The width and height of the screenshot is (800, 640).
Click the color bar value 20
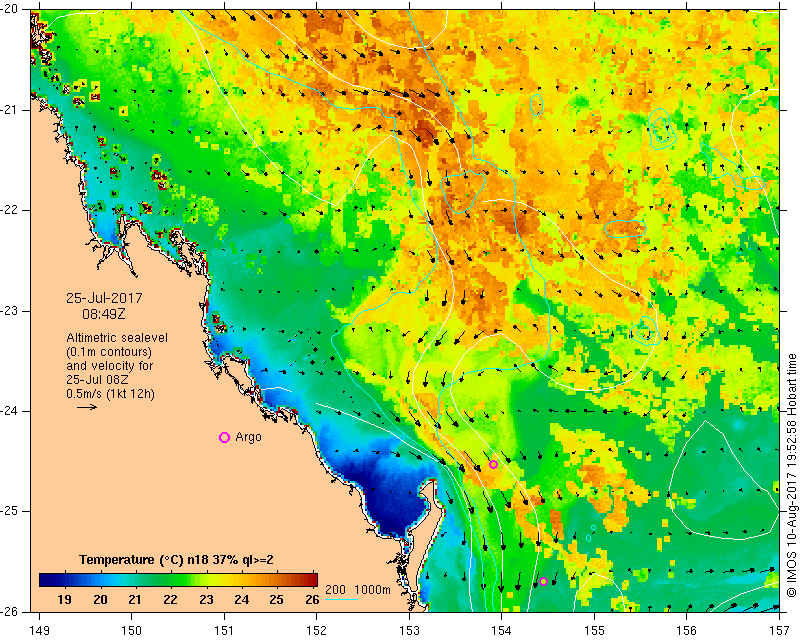(100, 599)
